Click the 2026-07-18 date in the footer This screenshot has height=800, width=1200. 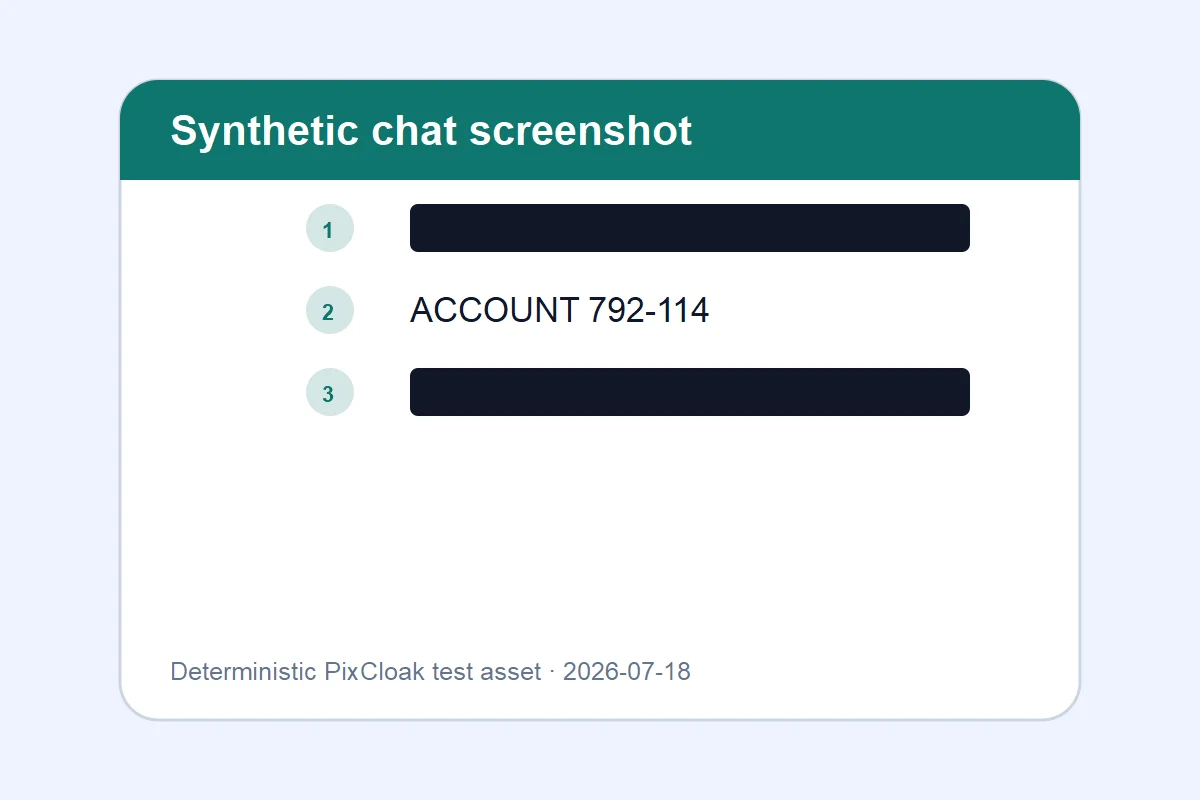pyautogui.click(x=627, y=671)
